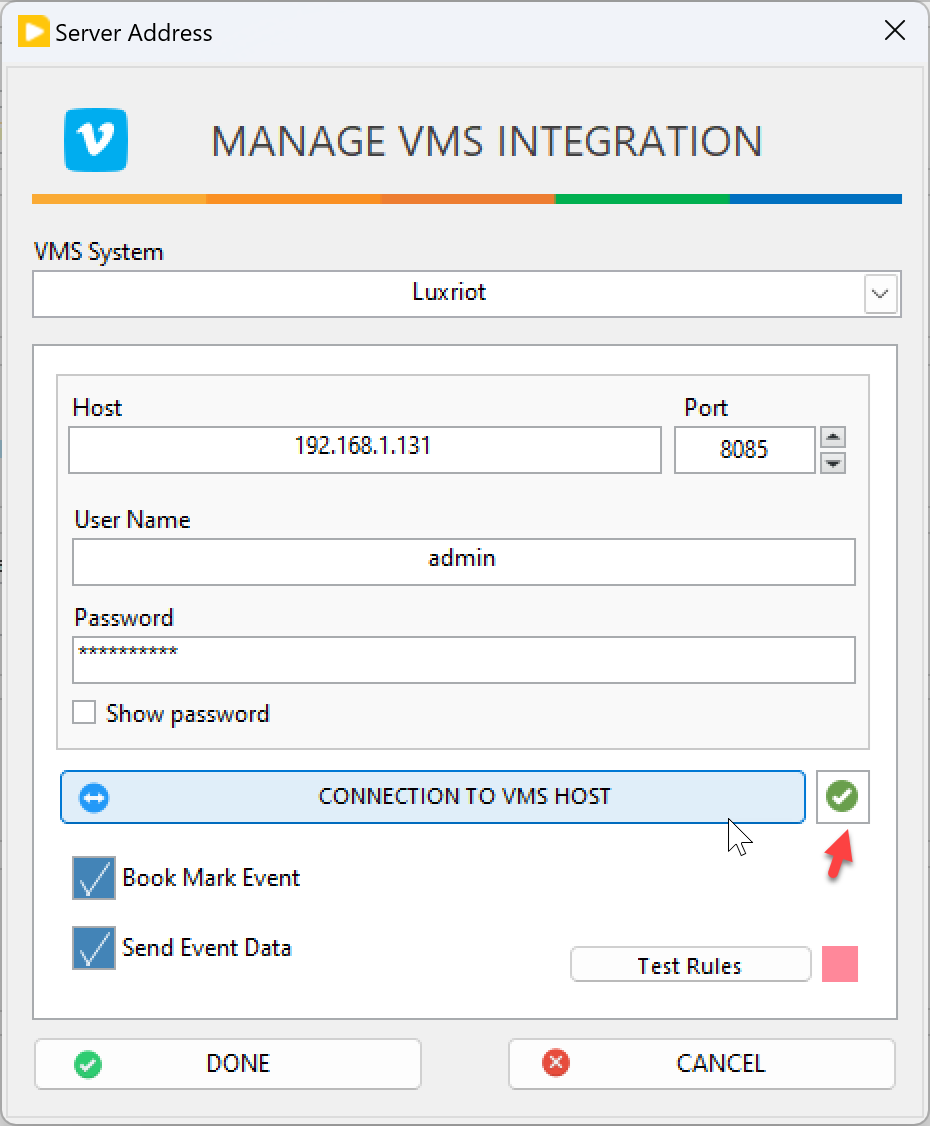Image resolution: width=930 pixels, height=1126 pixels.
Task: Click the green check icon on DONE
Action: 88,1063
